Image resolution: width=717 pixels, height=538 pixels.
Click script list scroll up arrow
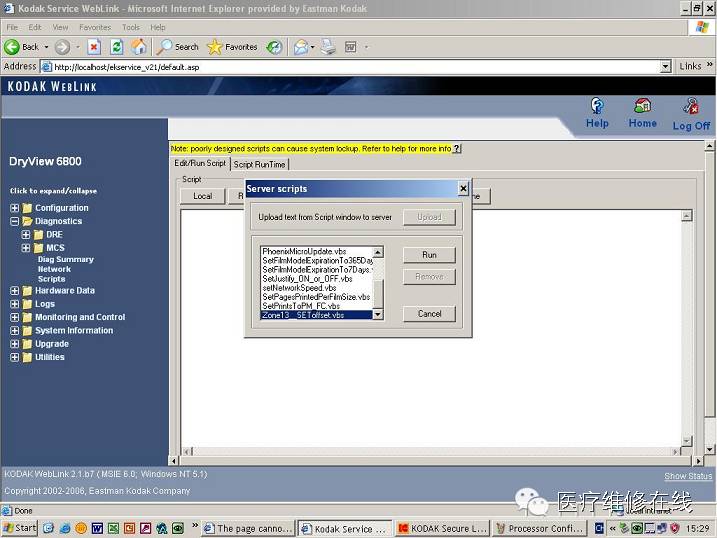(378, 252)
